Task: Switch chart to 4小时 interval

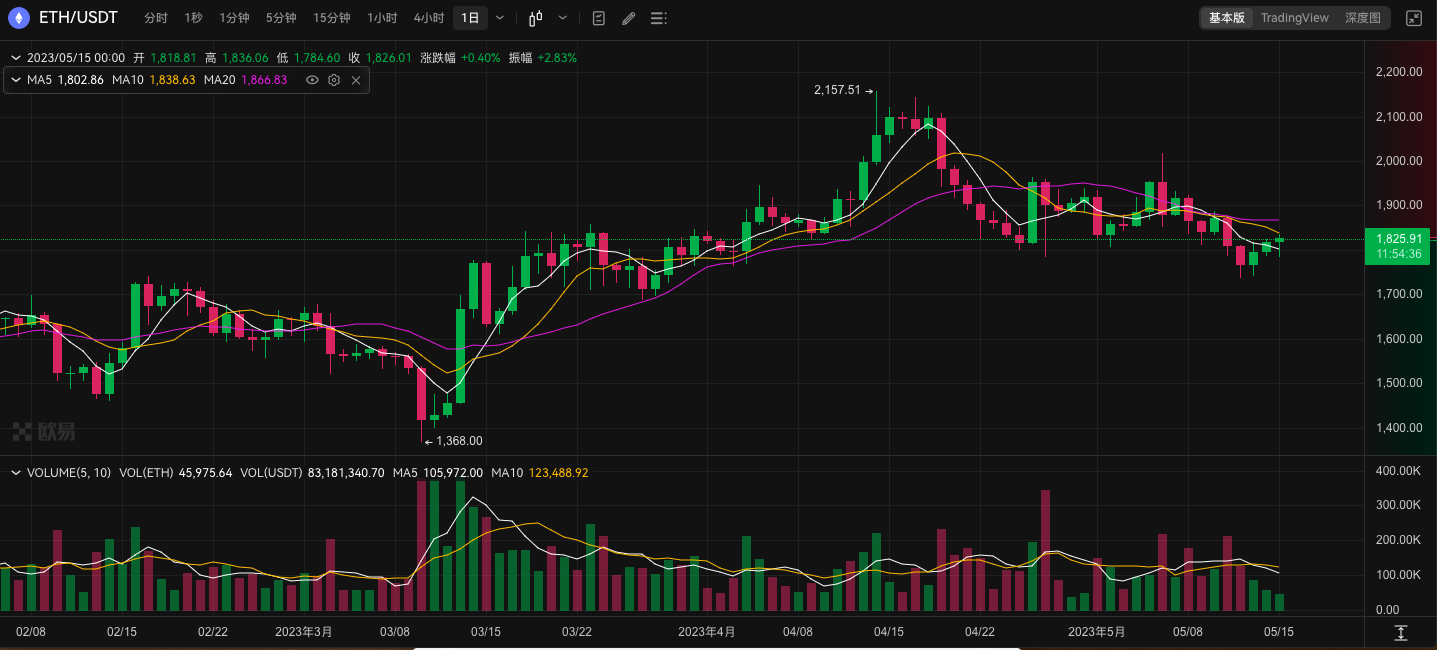Action: [x=429, y=18]
